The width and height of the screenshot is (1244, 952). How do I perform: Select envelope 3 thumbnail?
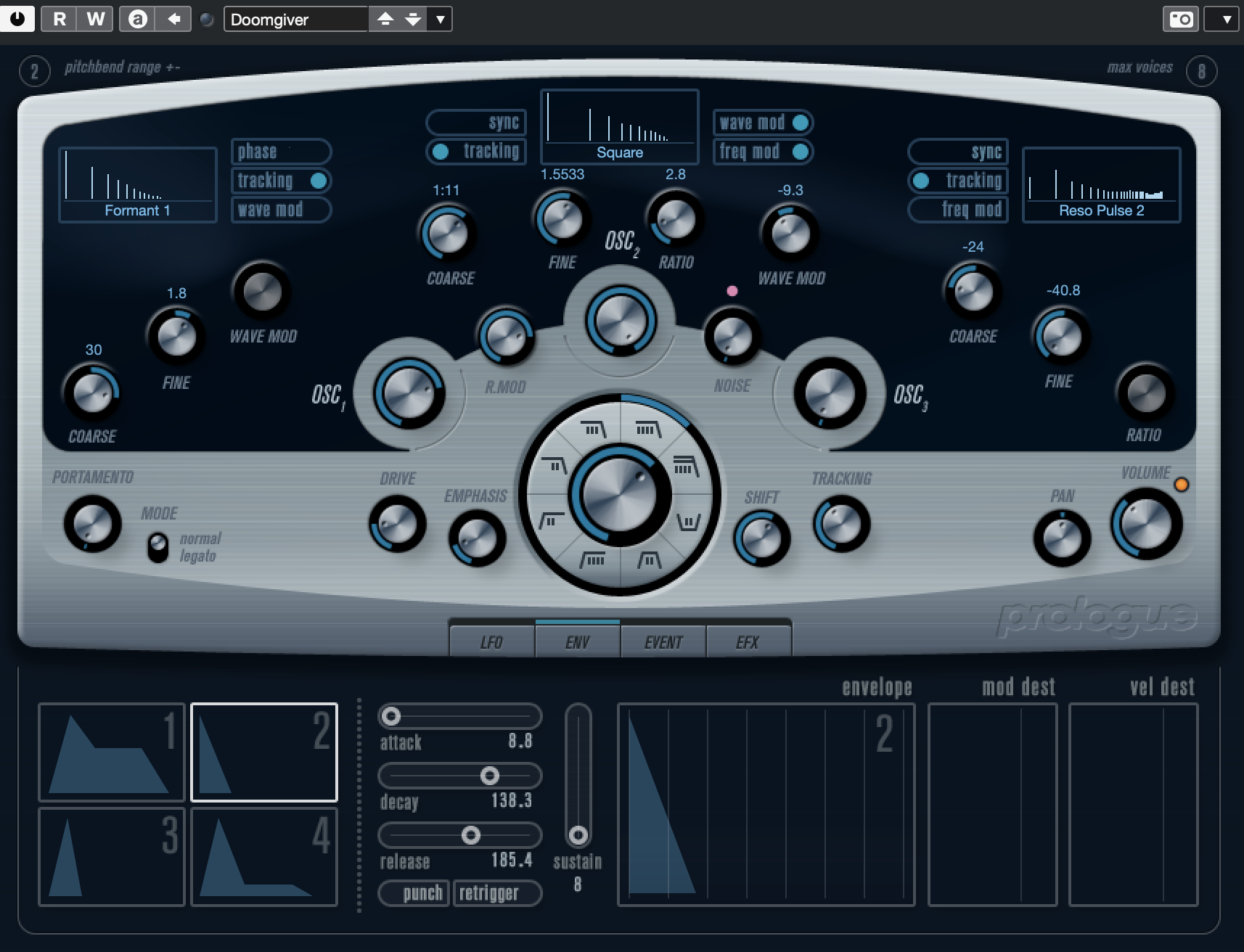(112, 857)
